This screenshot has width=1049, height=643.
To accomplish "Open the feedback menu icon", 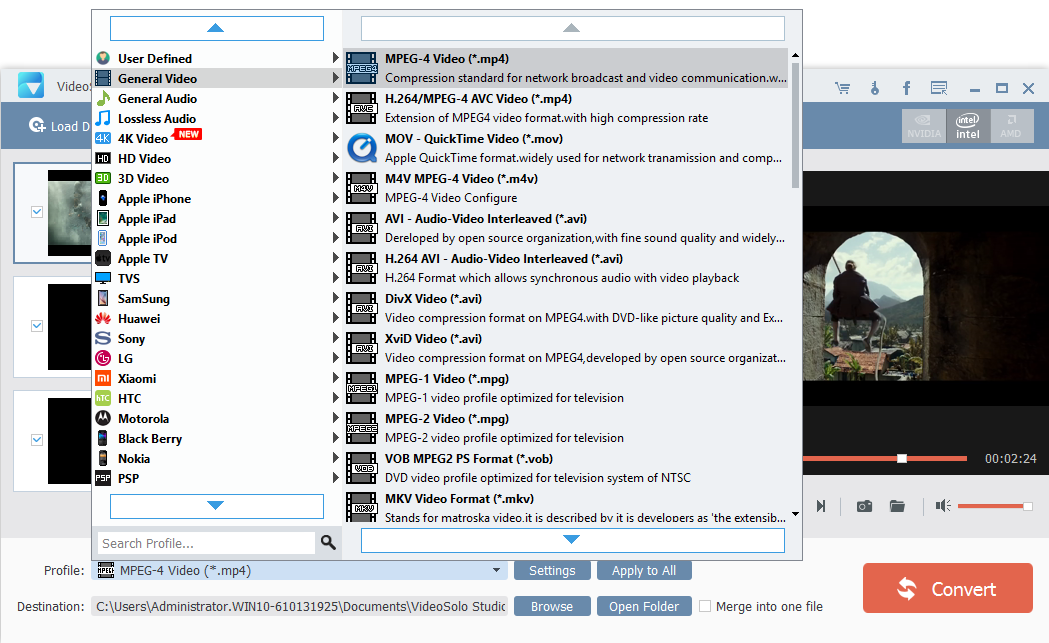I will 939,88.
